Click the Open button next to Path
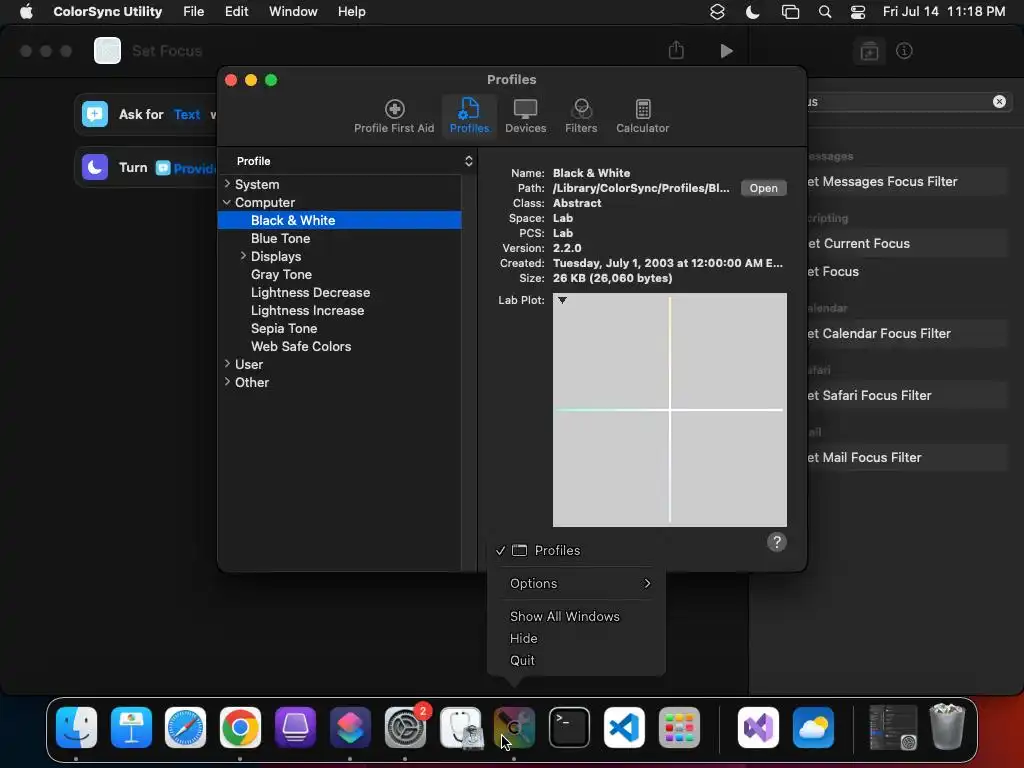The width and height of the screenshot is (1024, 768). [763, 188]
